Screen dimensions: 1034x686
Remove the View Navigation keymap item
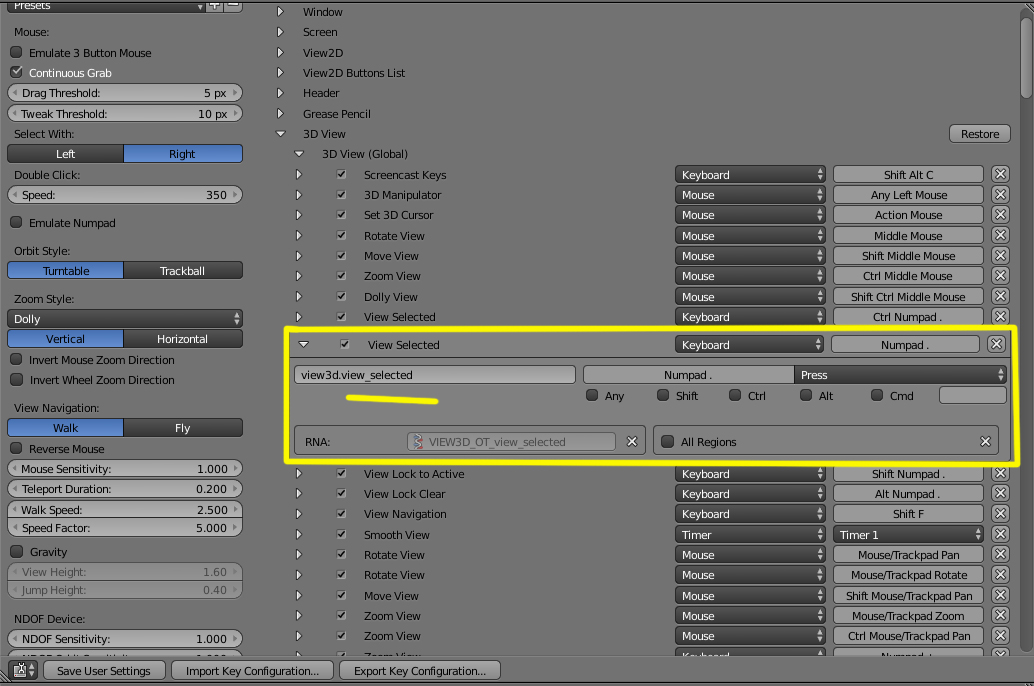[x=1000, y=514]
